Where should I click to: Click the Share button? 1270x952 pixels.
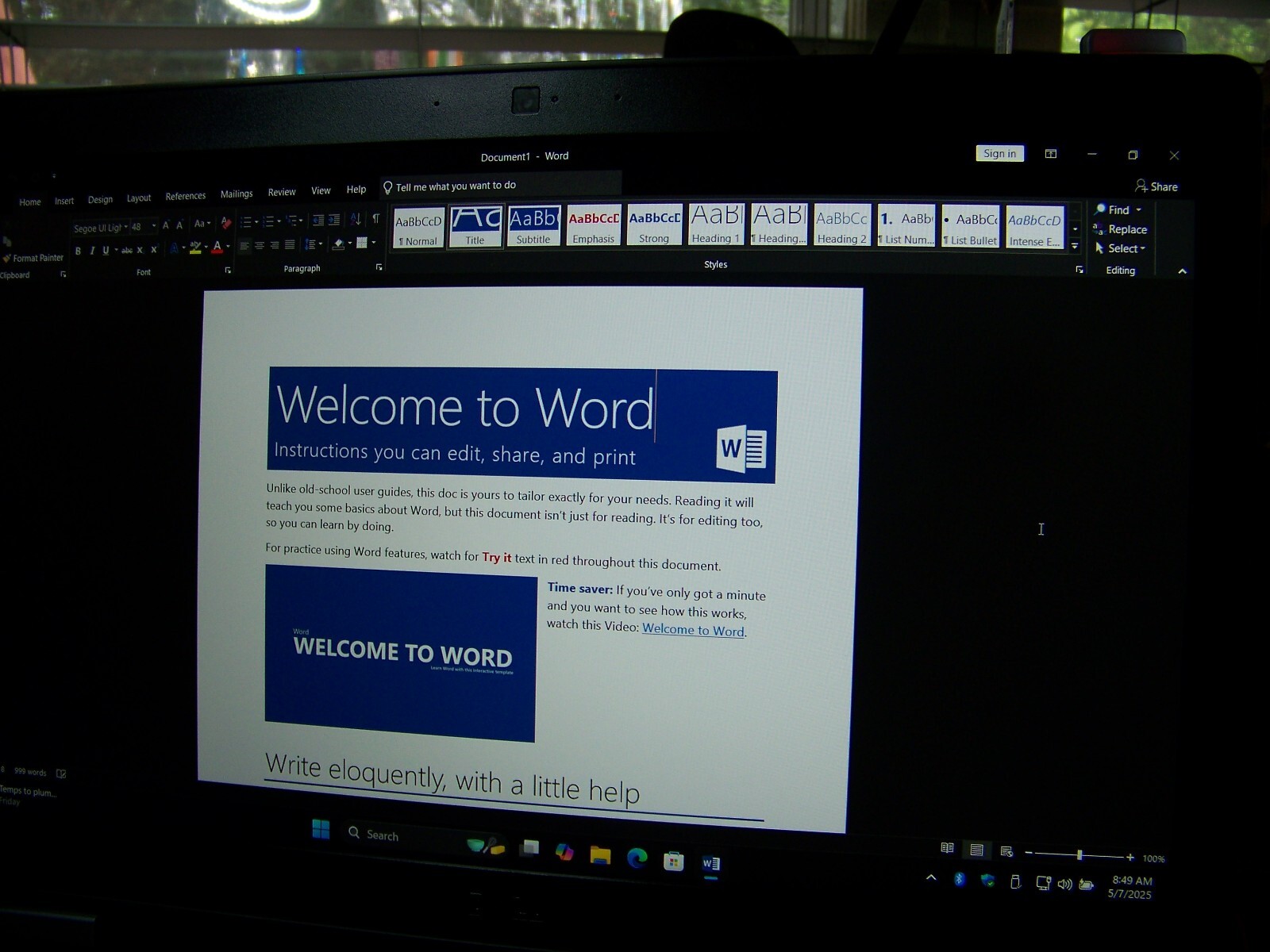coord(1156,186)
